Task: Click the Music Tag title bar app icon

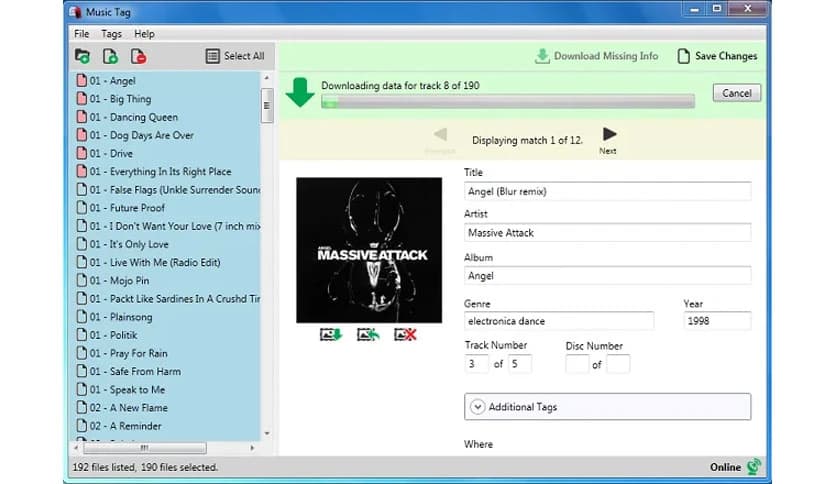Action: point(76,12)
